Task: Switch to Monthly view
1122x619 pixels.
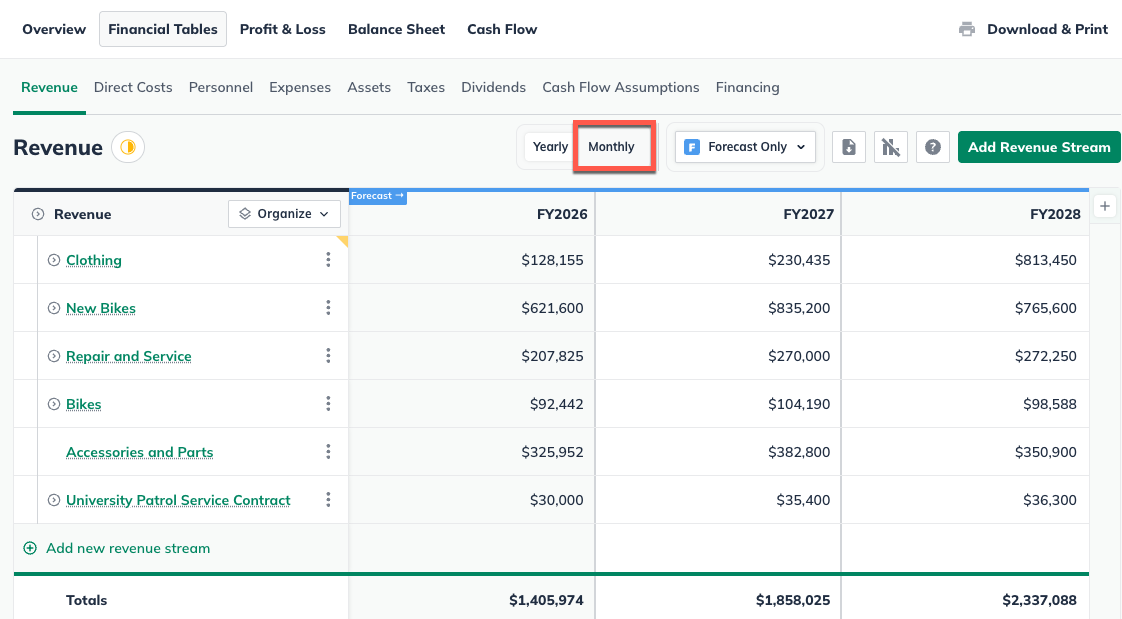Action: [611, 147]
